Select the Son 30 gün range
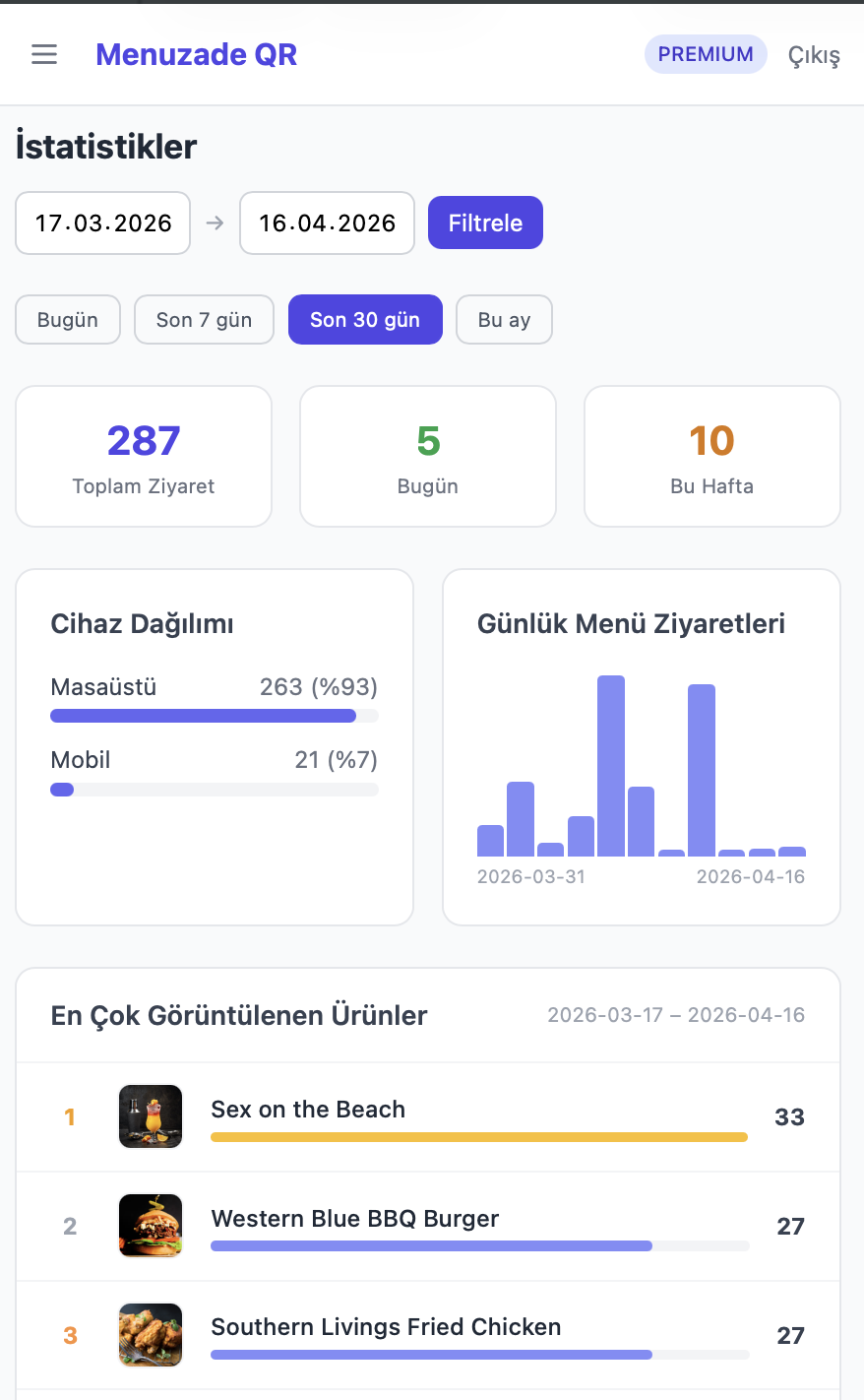 [365, 319]
